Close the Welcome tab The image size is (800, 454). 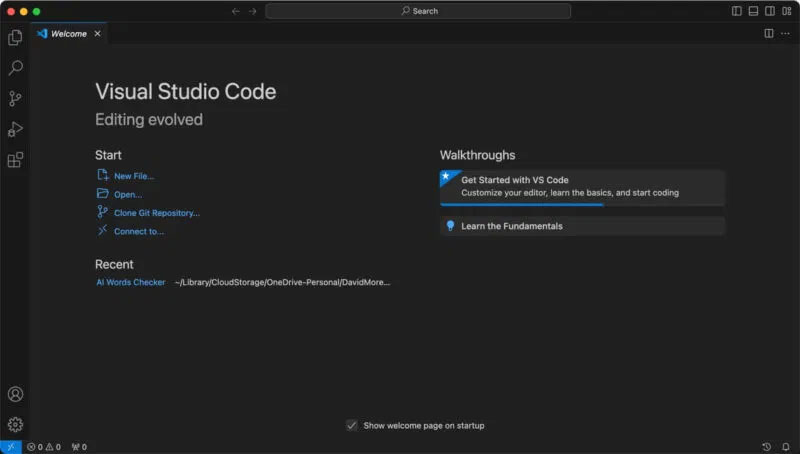97,34
